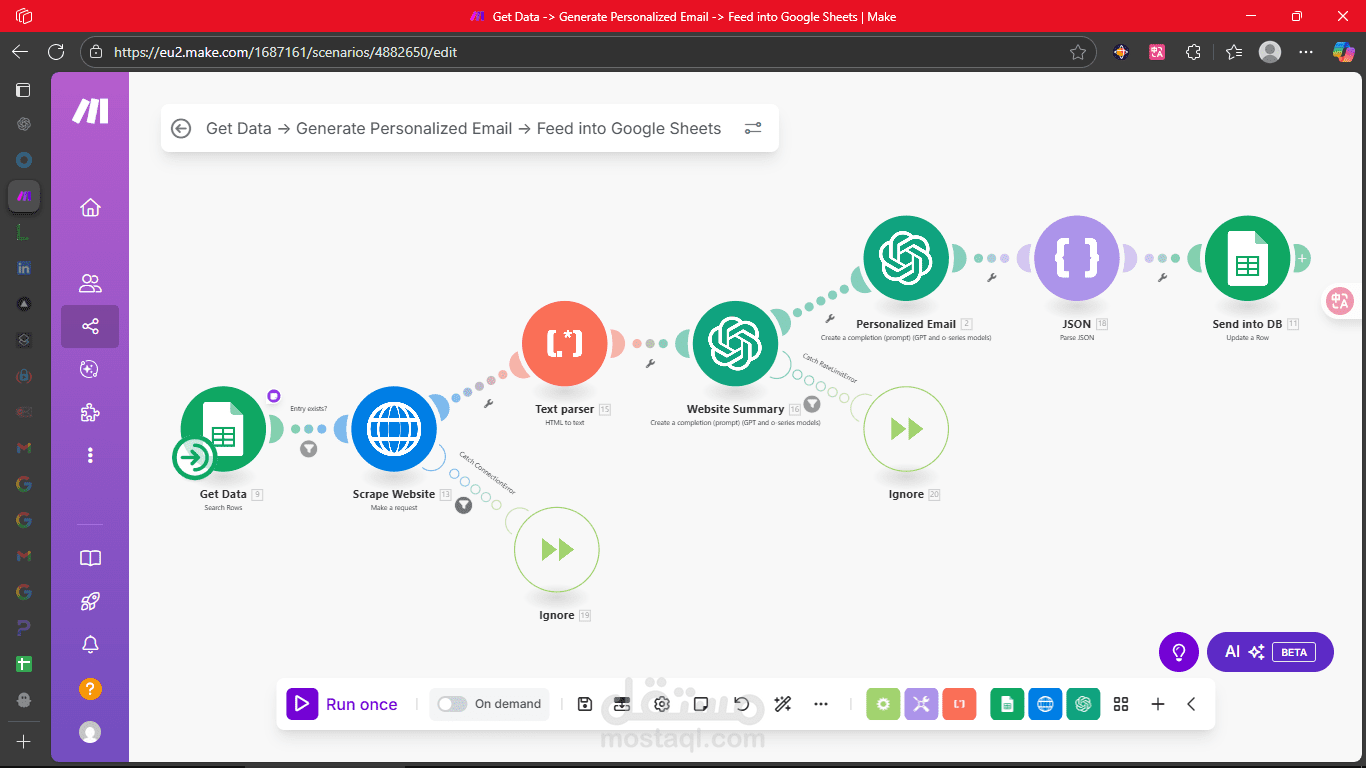This screenshot has width=1366, height=768.
Task: Open Google Sheets favorite in toolbar
Action: click(1007, 704)
